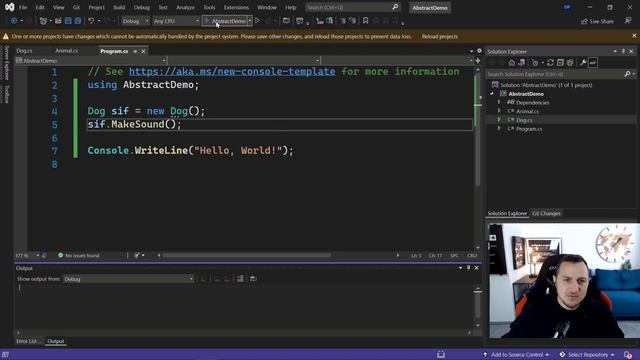Click the Show All Files icon
The image size is (640, 360).
(570, 62)
